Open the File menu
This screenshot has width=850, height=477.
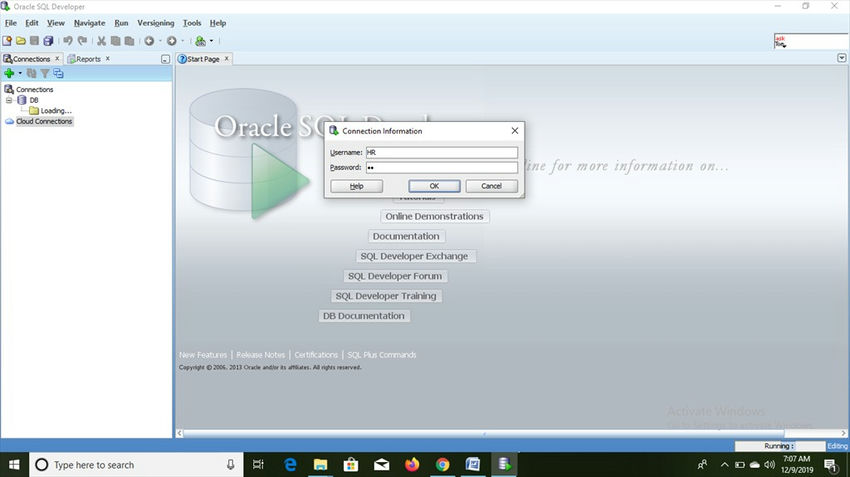[x=11, y=23]
